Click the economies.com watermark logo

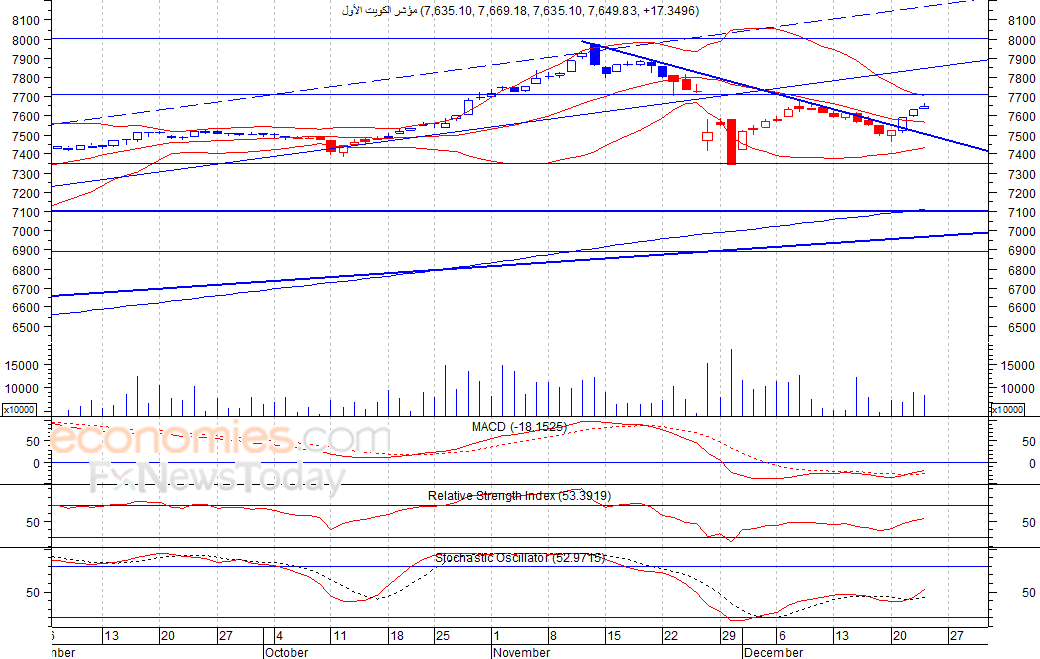point(221,438)
